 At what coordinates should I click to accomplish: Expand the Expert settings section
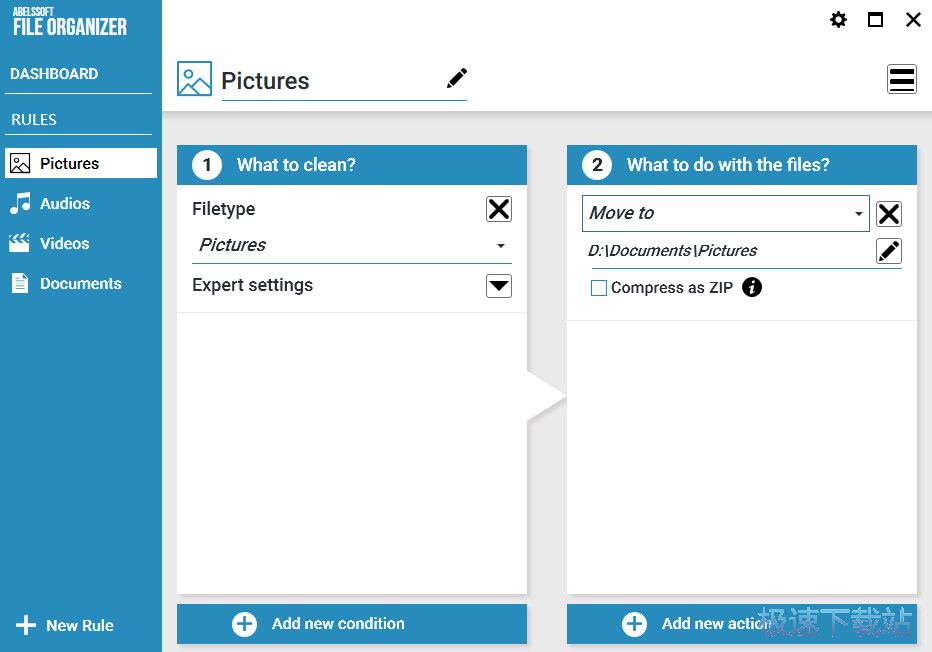point(499,286)
